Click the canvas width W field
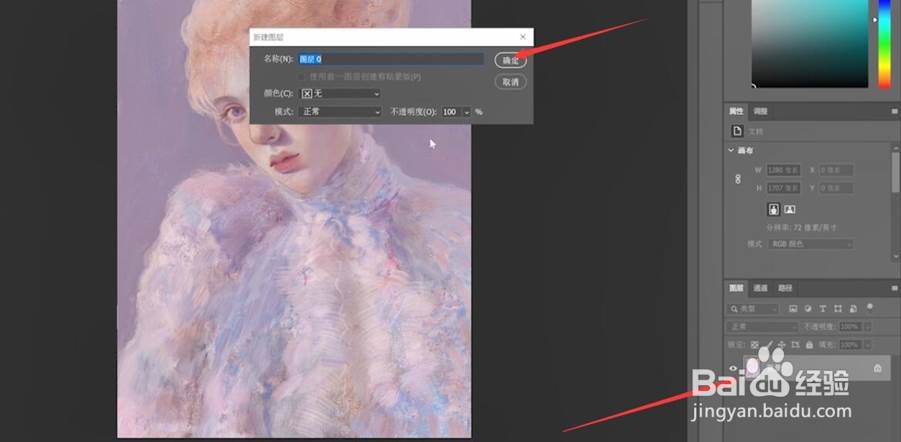This screenshot has width=901, height=442. [x=783, y=170]
